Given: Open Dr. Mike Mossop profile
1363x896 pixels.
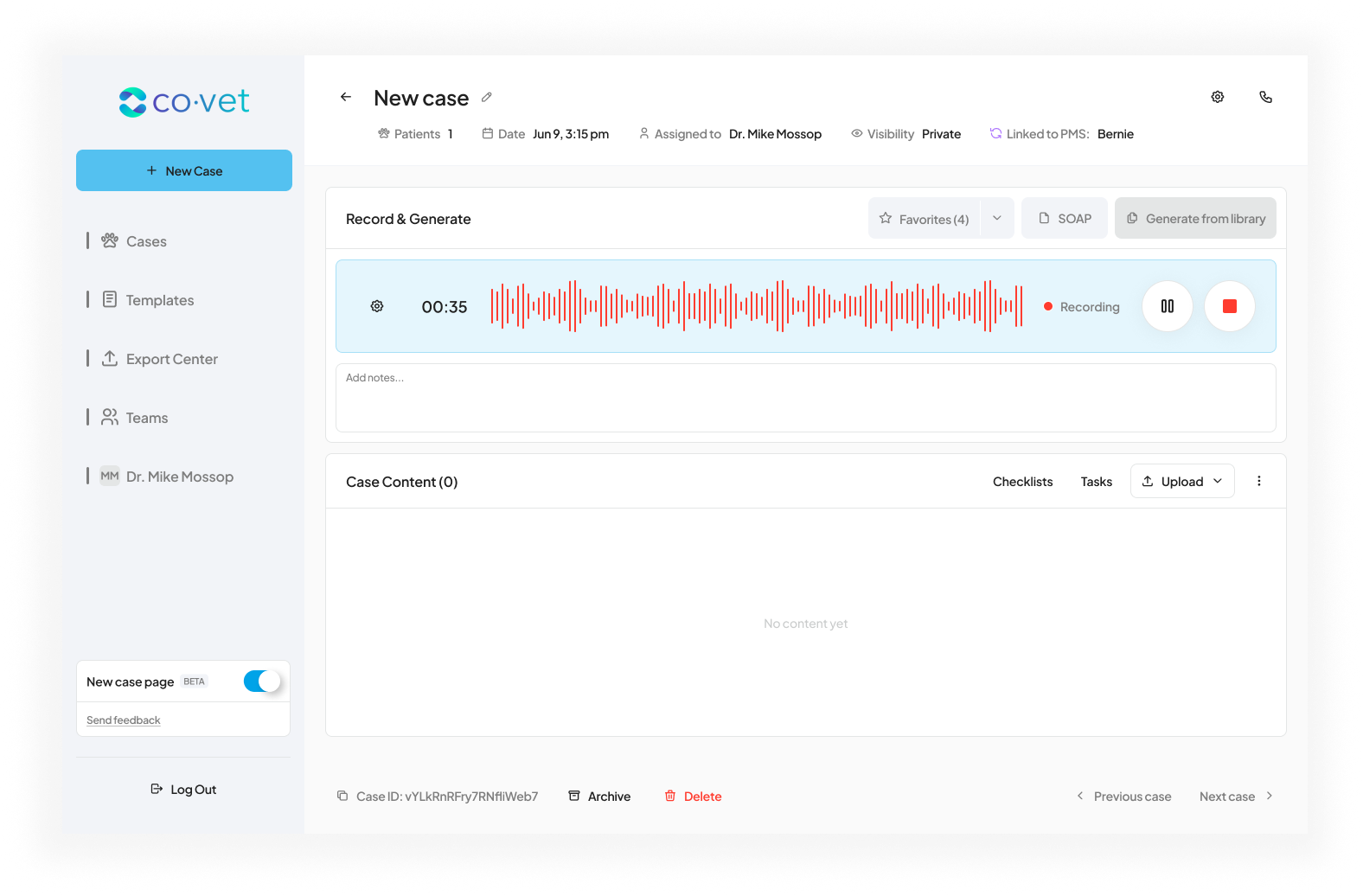Looking at the screenshot, I should (x=180, y=477).
